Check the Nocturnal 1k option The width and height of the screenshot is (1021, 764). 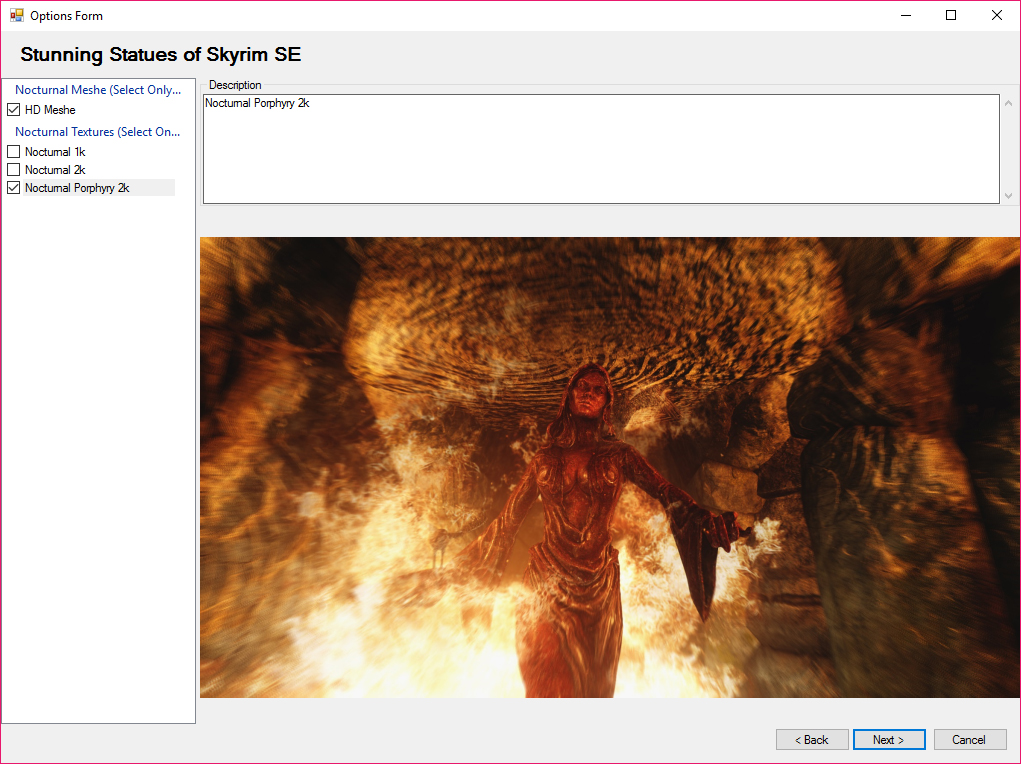point(14,152)
